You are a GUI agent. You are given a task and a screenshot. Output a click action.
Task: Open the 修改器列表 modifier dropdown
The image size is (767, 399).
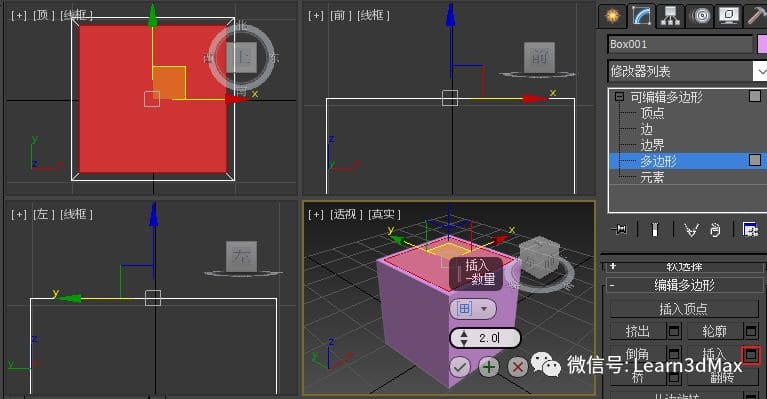[x=687, y=71]
